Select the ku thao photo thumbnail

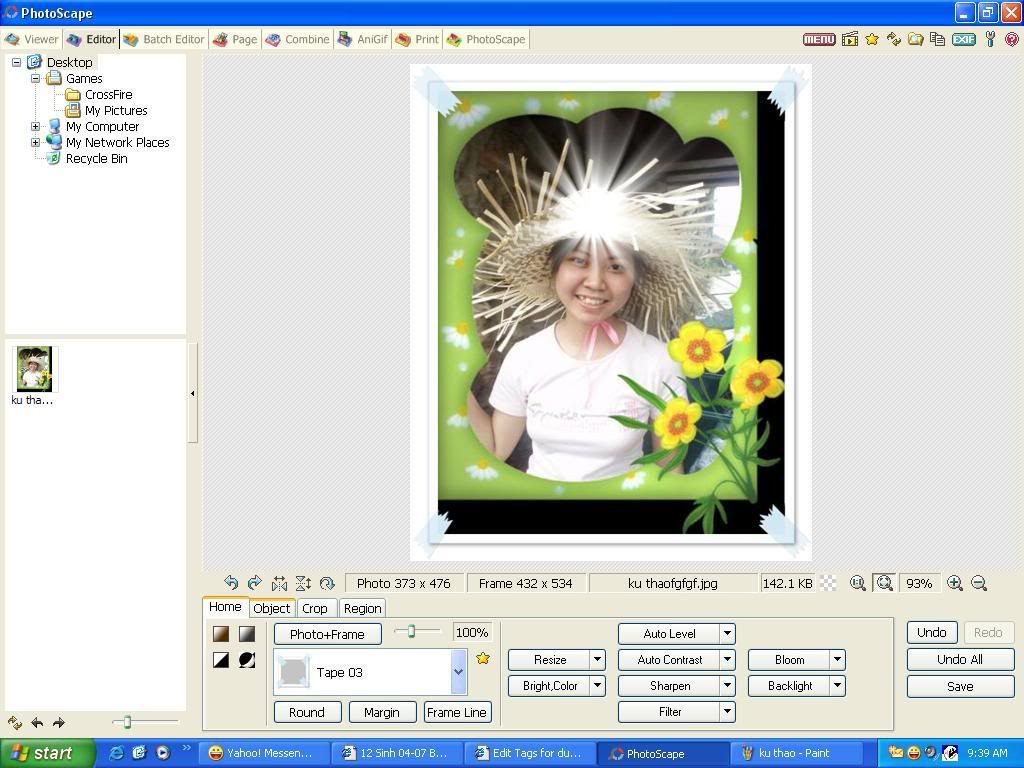tap(34, 370)
